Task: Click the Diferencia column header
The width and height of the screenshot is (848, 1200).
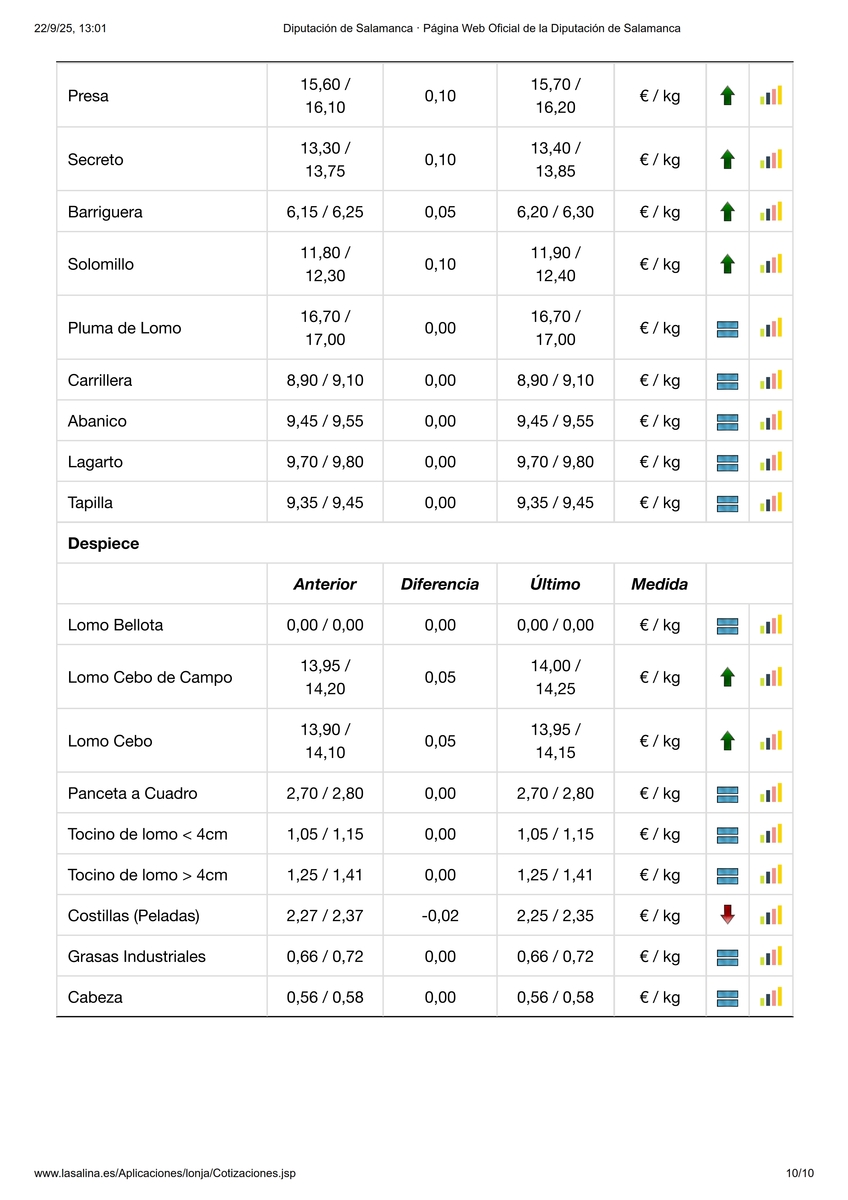Action: [440, 584]
